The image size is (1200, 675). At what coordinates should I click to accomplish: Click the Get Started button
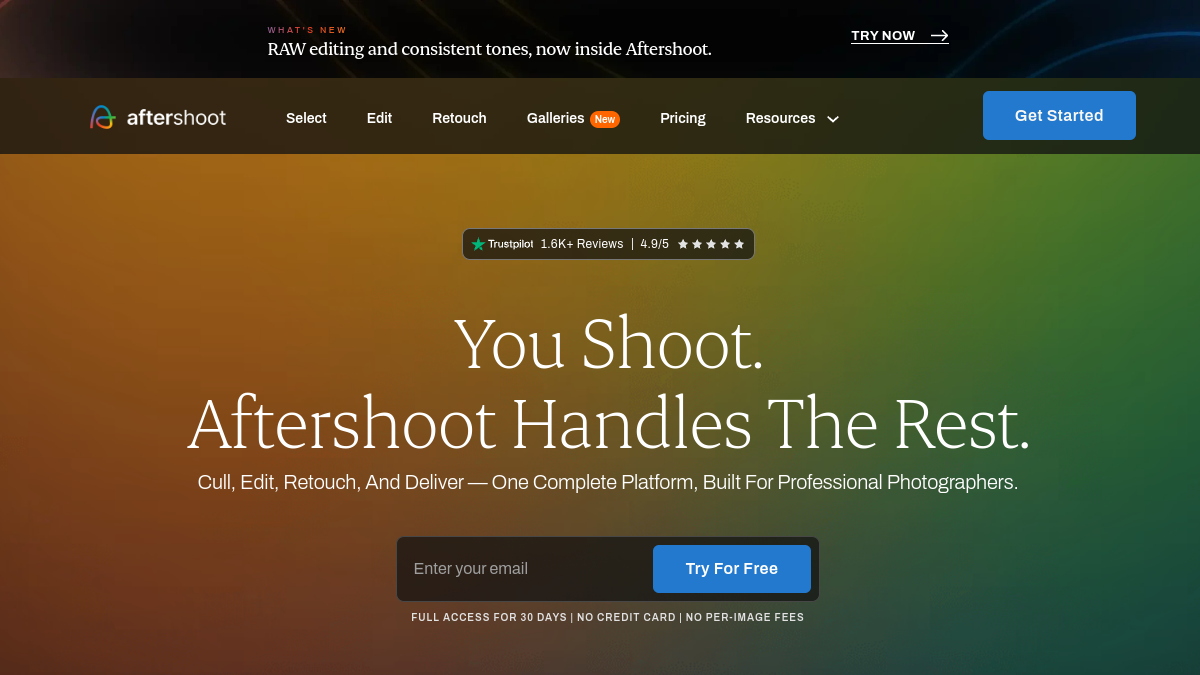click(1059, 115)
